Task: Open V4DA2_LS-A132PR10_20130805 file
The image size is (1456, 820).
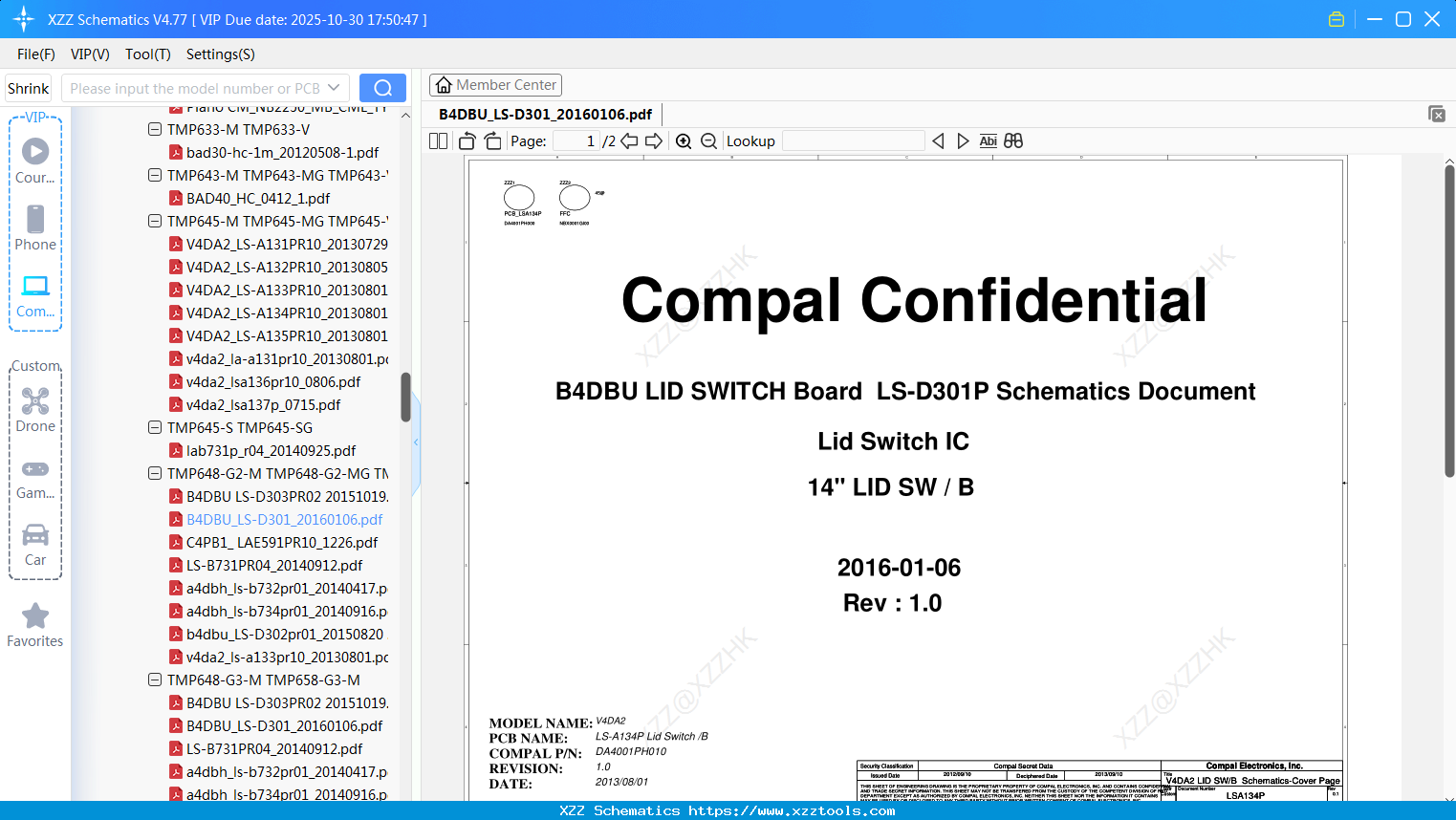Action: tap(287, 267)
